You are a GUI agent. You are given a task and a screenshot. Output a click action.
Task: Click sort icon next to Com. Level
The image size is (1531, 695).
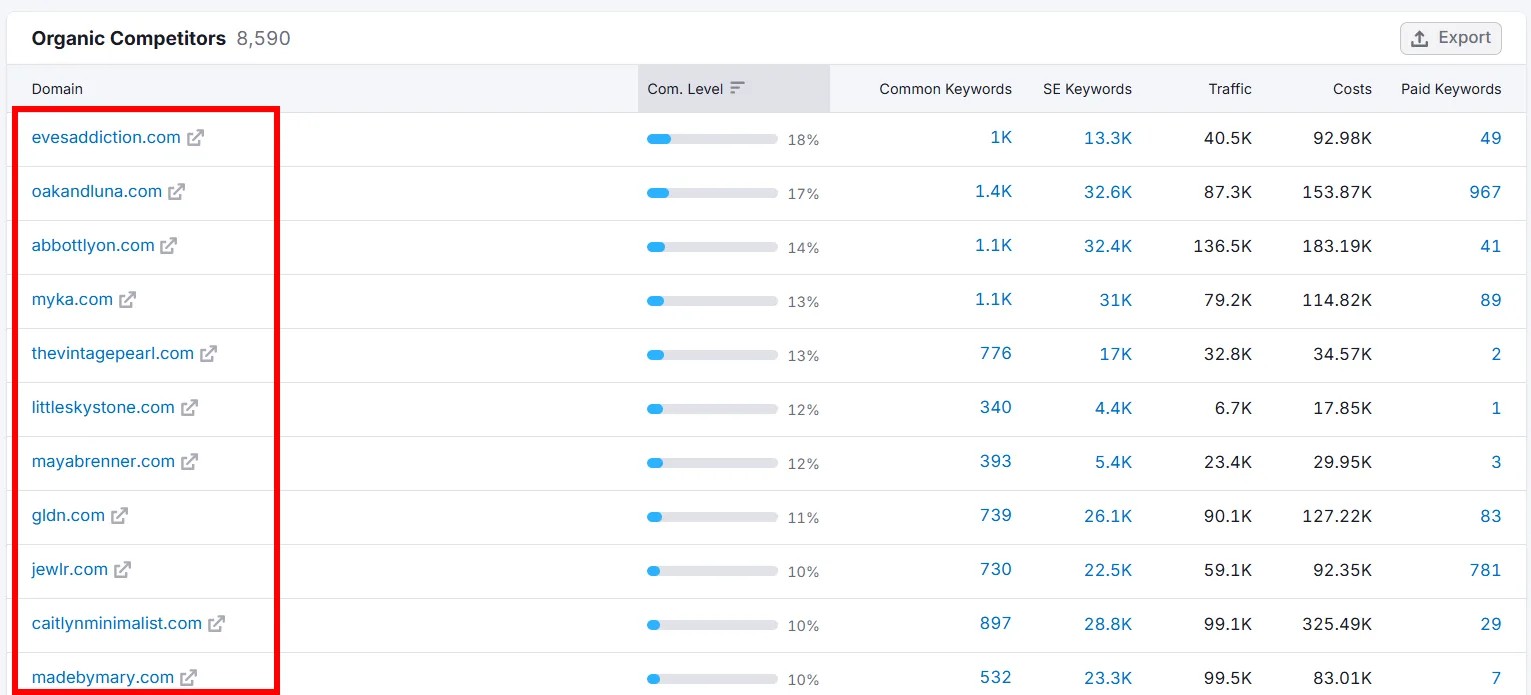tap(738, 88)
